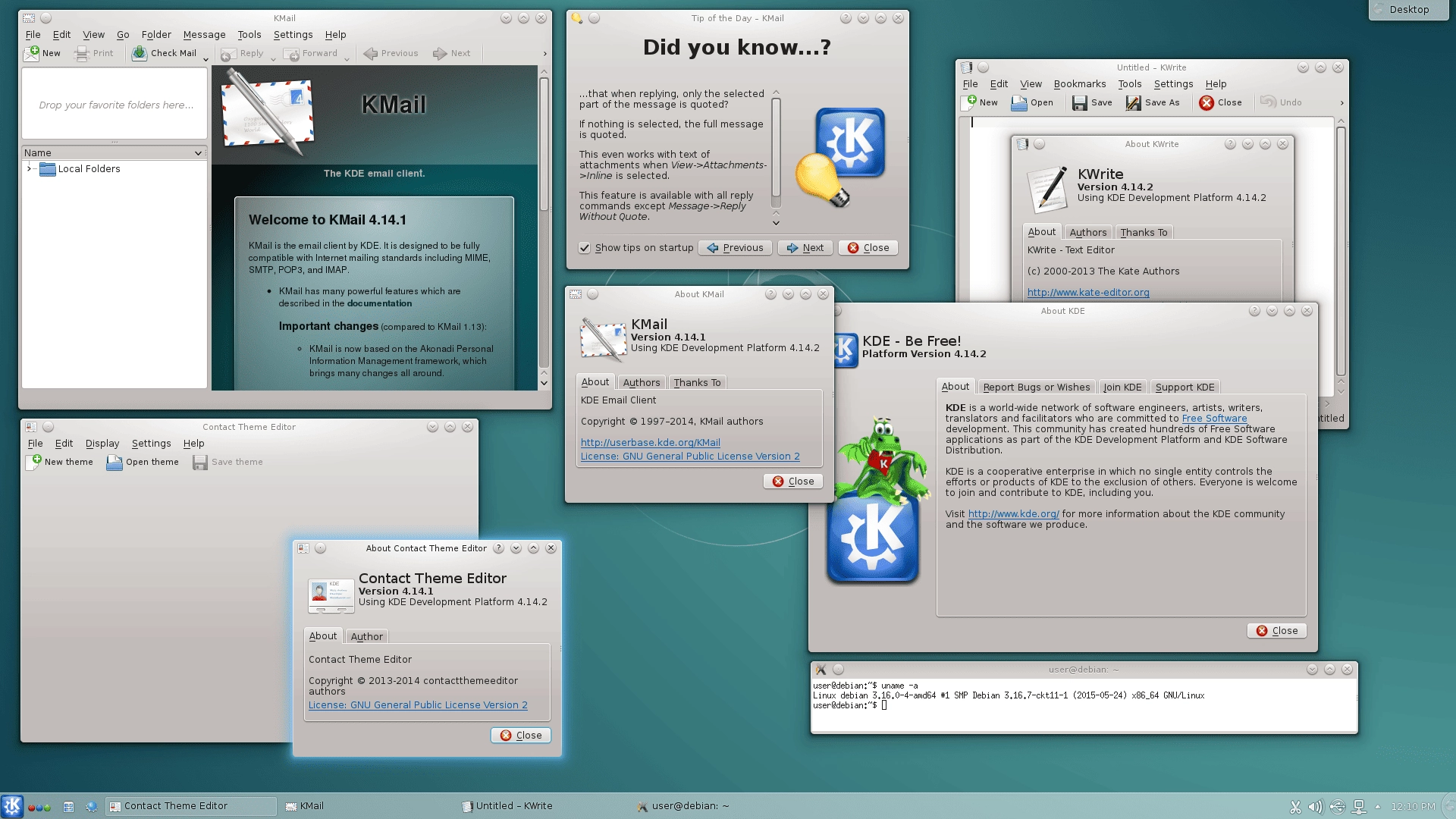This screenshot has height=819, width=1456.
Task: Open the Bookmarks menu in KWrite
Action: [1079, 84]
